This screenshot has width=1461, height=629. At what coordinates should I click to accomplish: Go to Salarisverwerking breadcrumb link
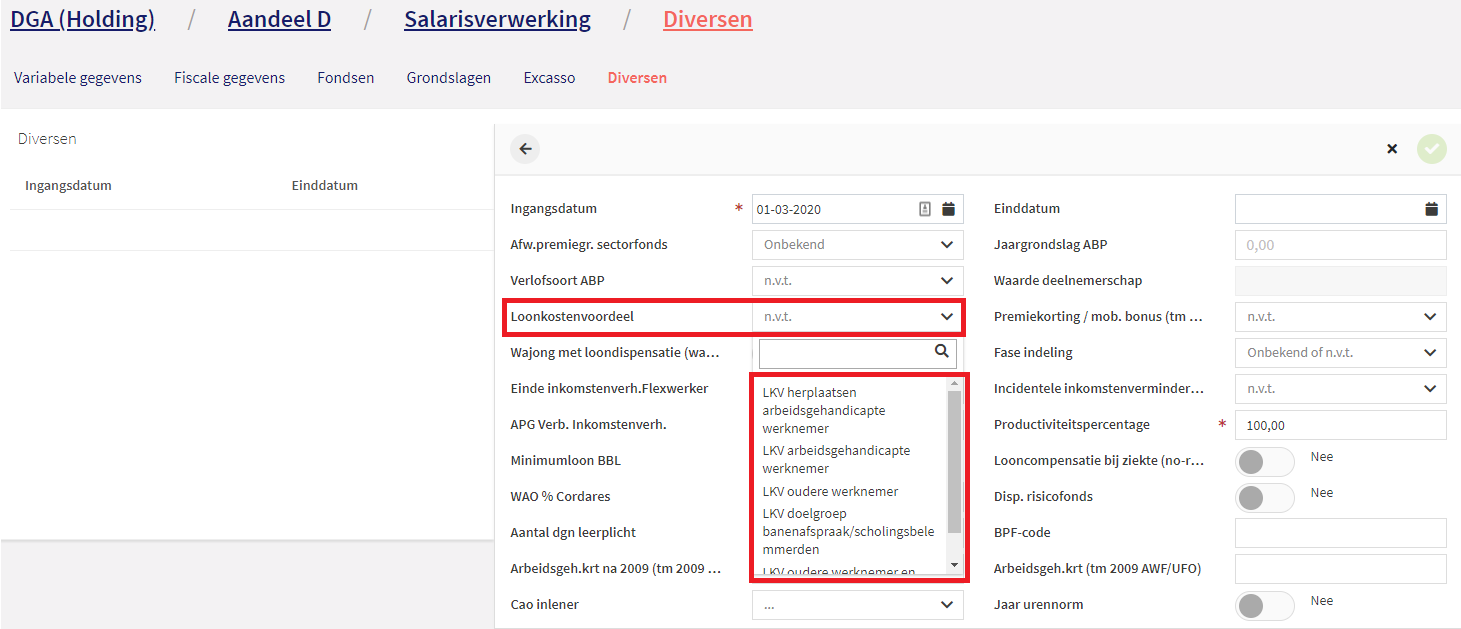pos(497,20)
